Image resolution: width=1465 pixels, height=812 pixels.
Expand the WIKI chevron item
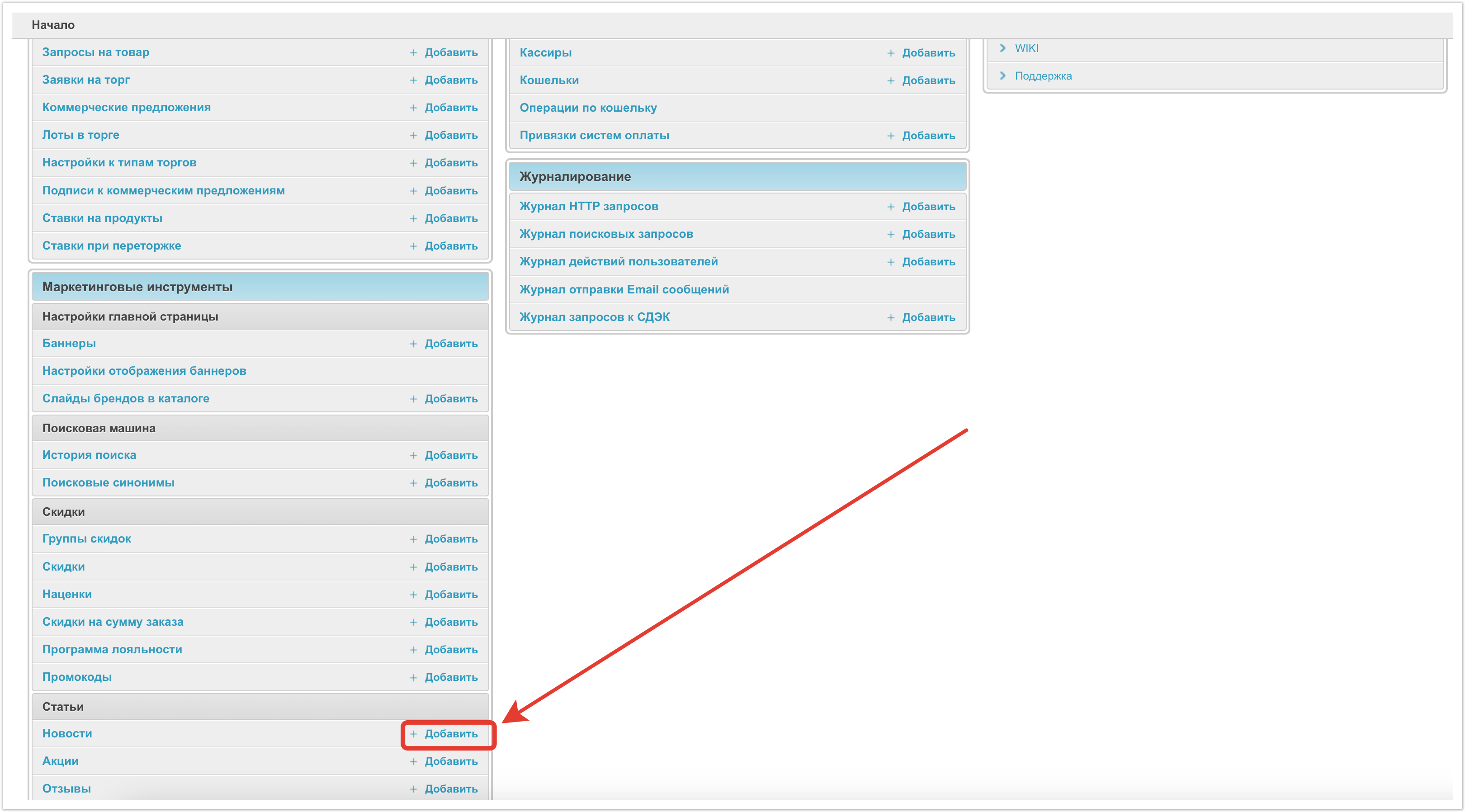pos(1002,48)
